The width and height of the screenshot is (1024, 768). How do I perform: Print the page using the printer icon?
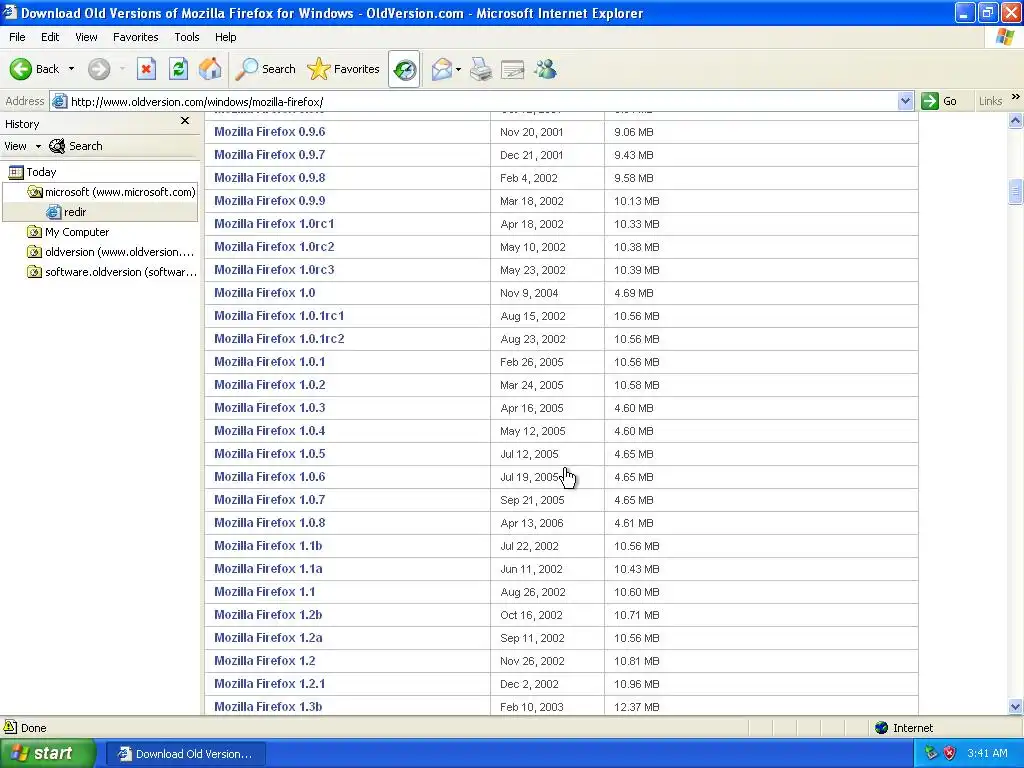point(481,69)
